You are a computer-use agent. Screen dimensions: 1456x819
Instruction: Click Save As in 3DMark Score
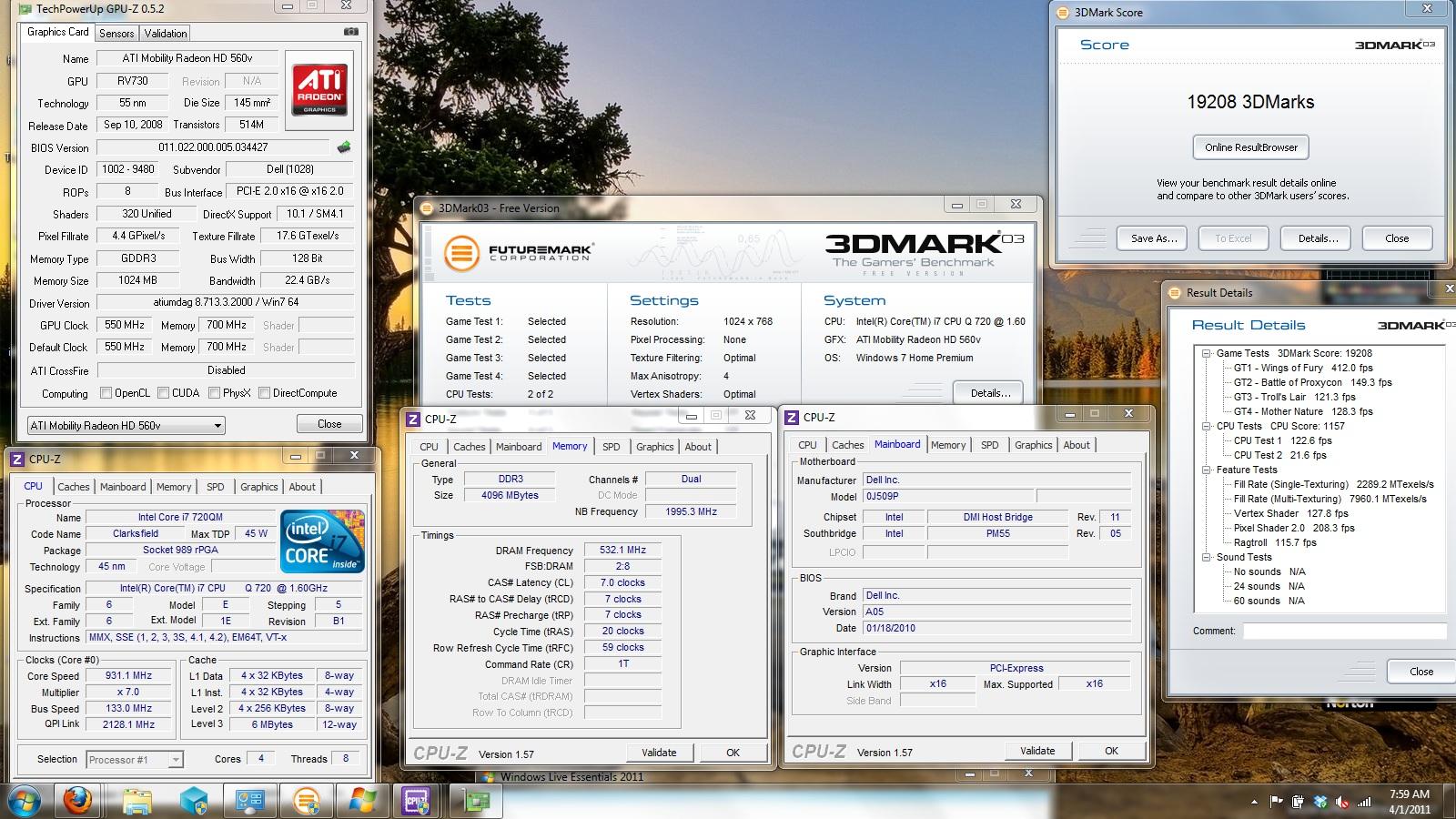point(1154,238)
